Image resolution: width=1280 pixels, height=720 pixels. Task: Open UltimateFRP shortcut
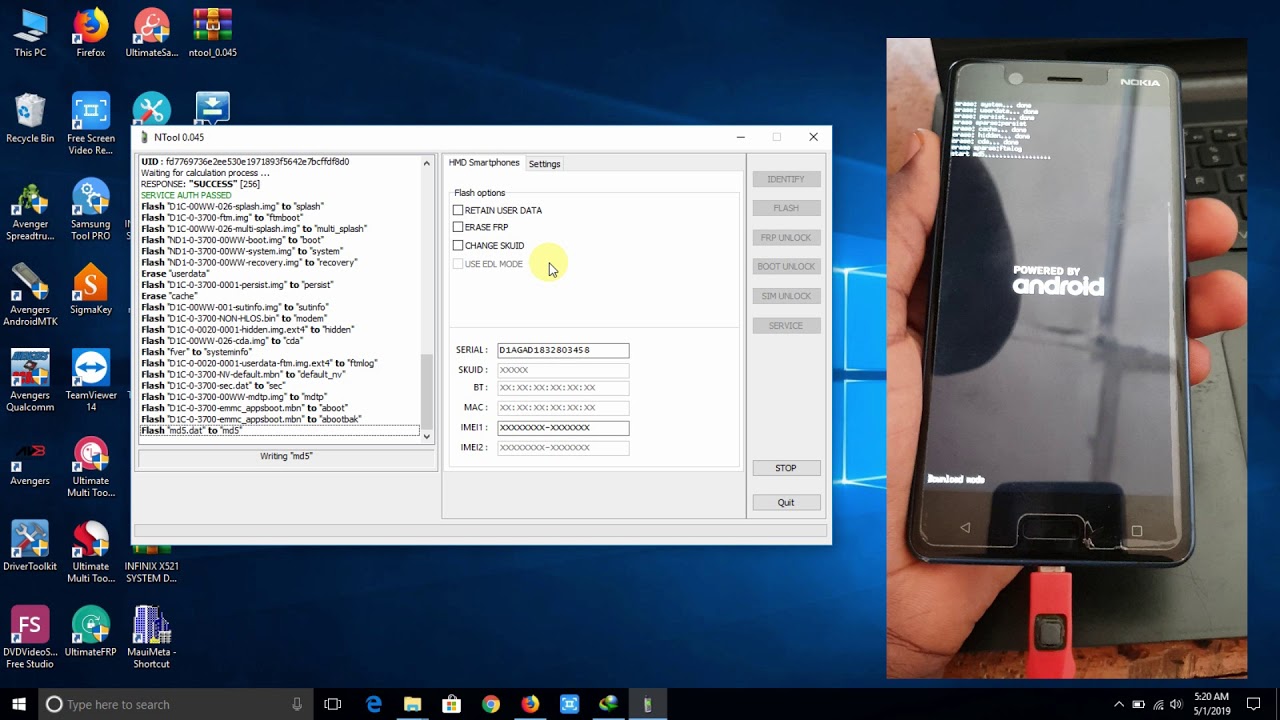pyautogui.click(x=90, y=632)
